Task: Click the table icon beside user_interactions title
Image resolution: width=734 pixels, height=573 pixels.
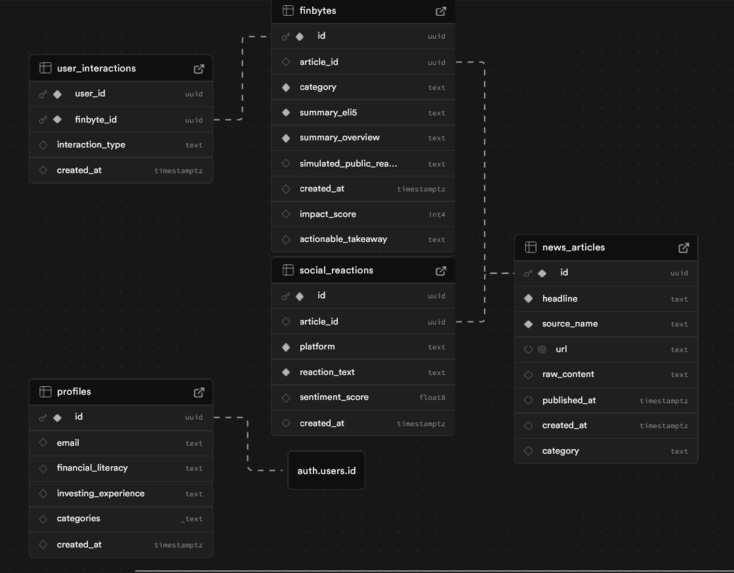Action: [45, 68]
